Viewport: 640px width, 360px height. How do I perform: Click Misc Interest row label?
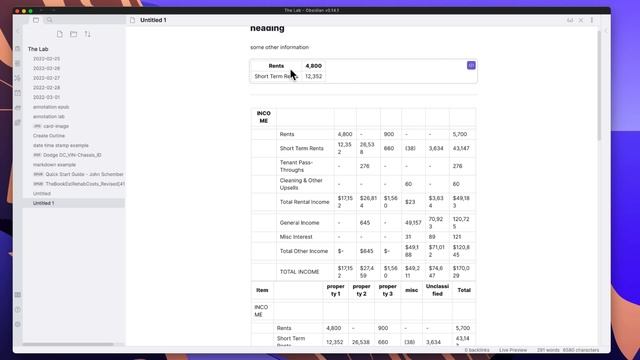click(x=296, y=237)
